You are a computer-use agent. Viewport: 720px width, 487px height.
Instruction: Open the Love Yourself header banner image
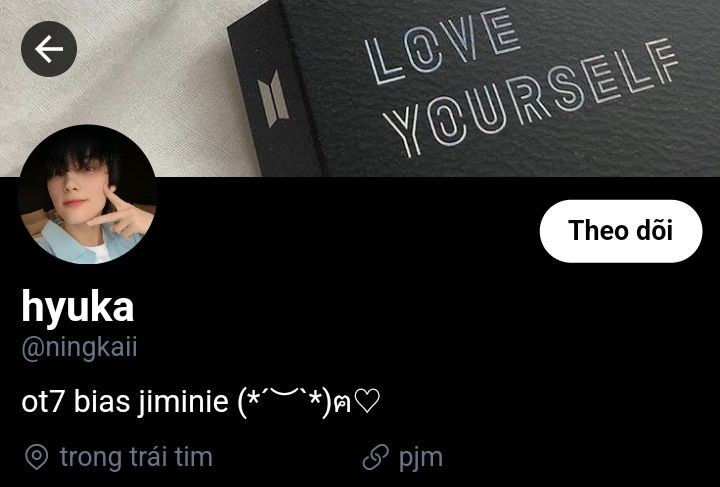point(360,88)
